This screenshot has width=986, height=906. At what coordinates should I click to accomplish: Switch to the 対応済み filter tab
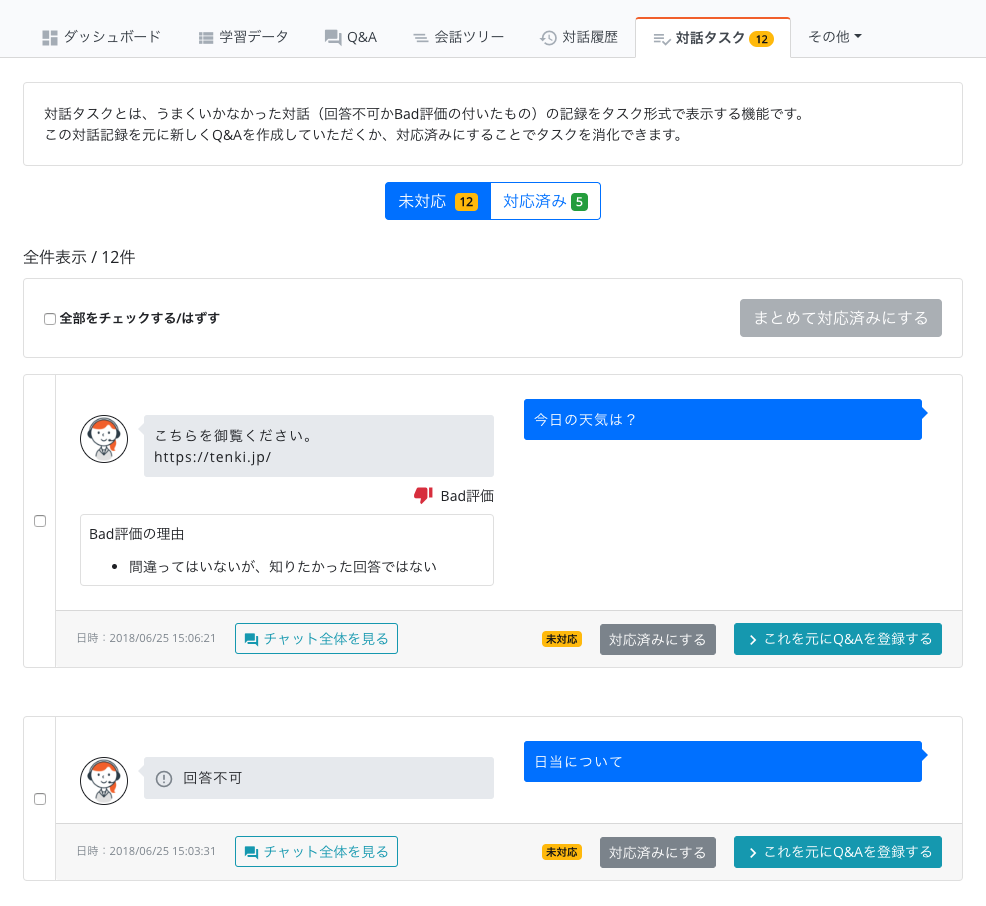545,201
